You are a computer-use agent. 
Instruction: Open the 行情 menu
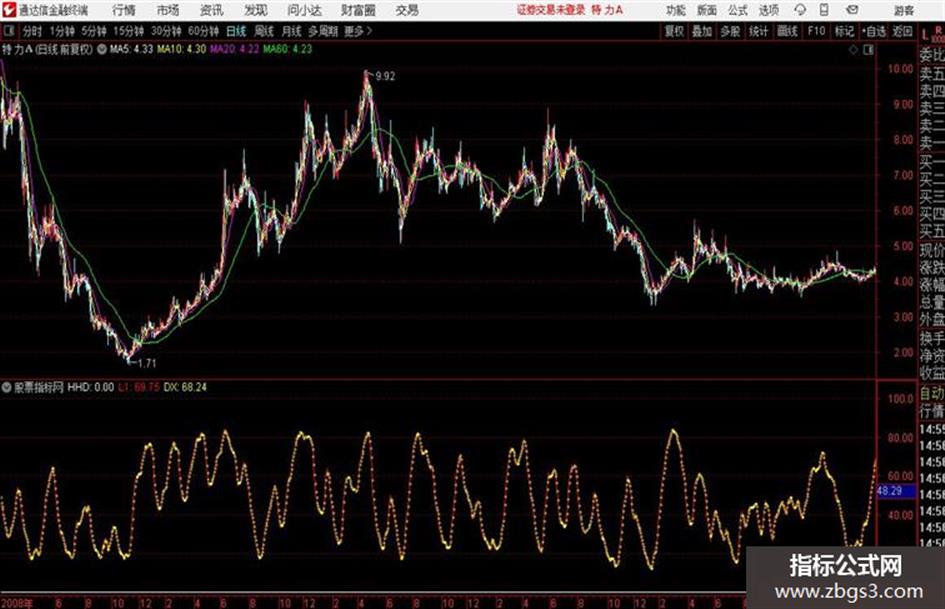pos(124,10)
